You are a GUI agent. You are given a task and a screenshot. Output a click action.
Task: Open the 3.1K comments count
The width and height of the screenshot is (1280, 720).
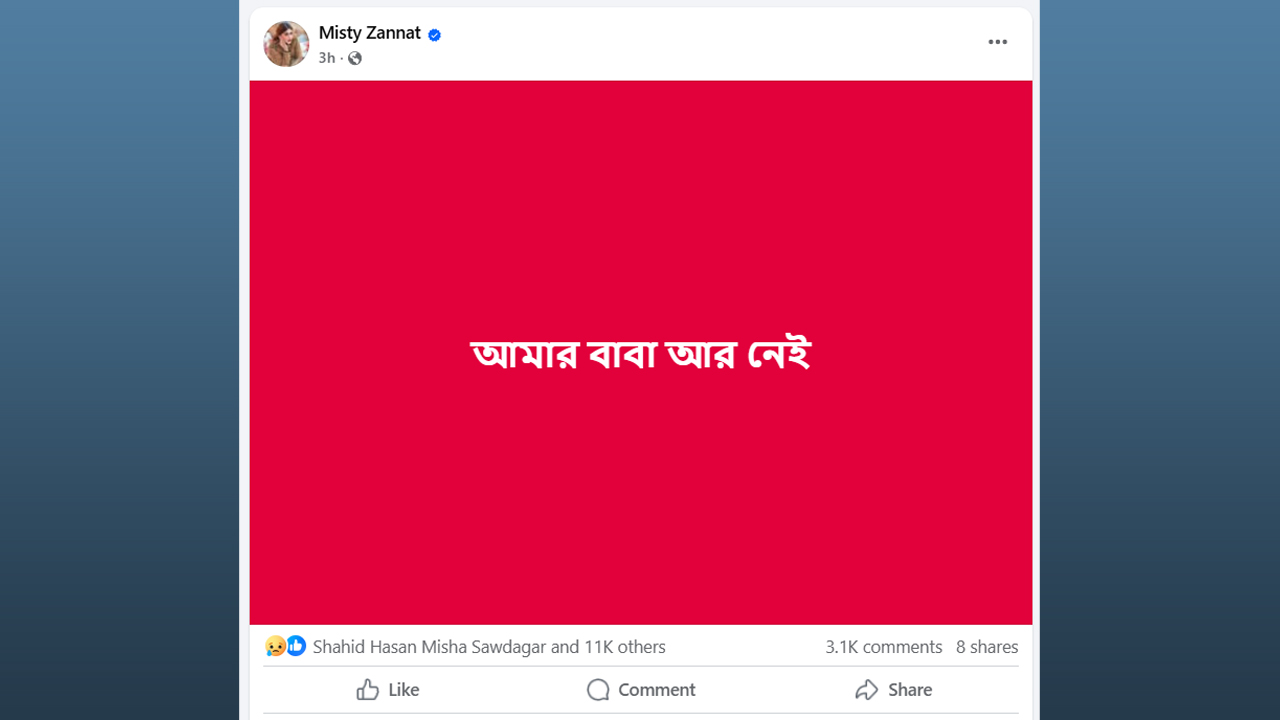coord(883,647)
